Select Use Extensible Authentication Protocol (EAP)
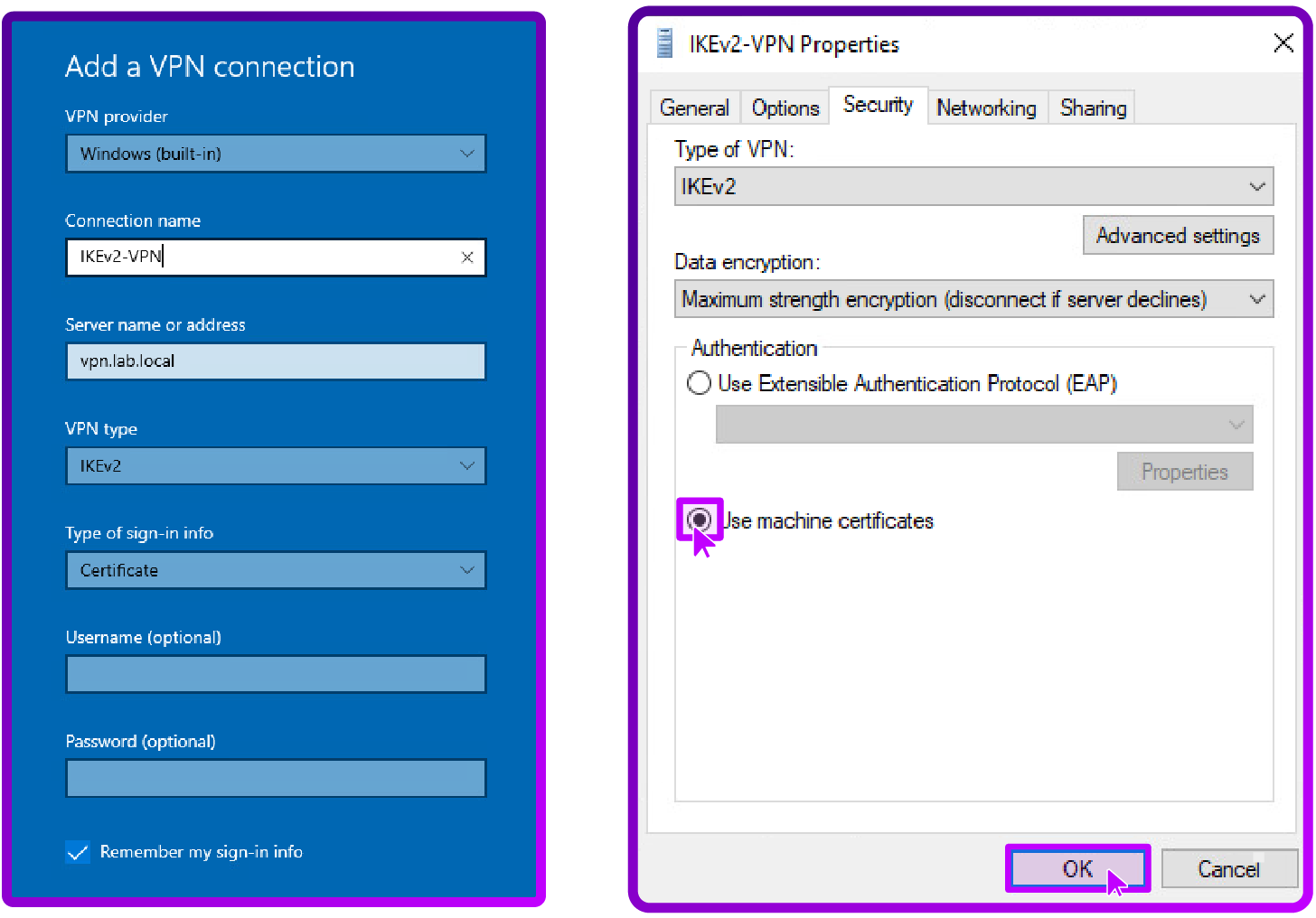 click(698, 383)
